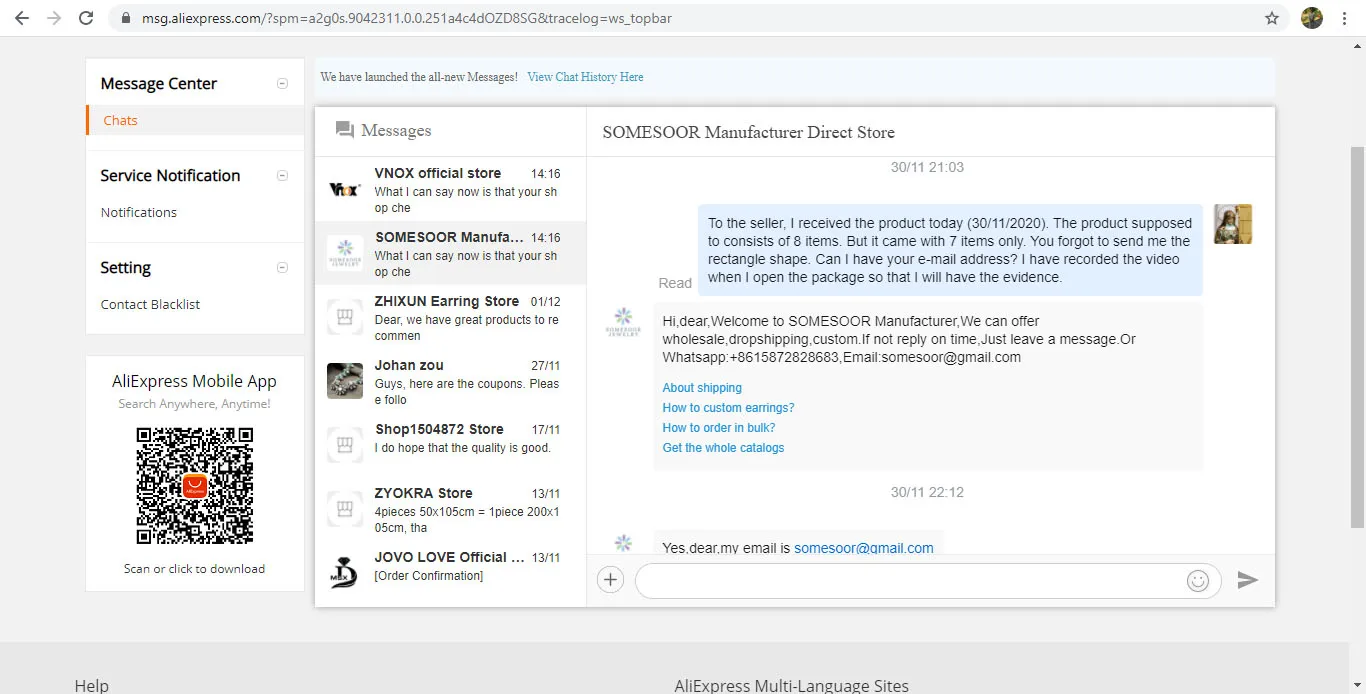
Task: Click JOVO LOVE store logo
Action: pos(344,572)
